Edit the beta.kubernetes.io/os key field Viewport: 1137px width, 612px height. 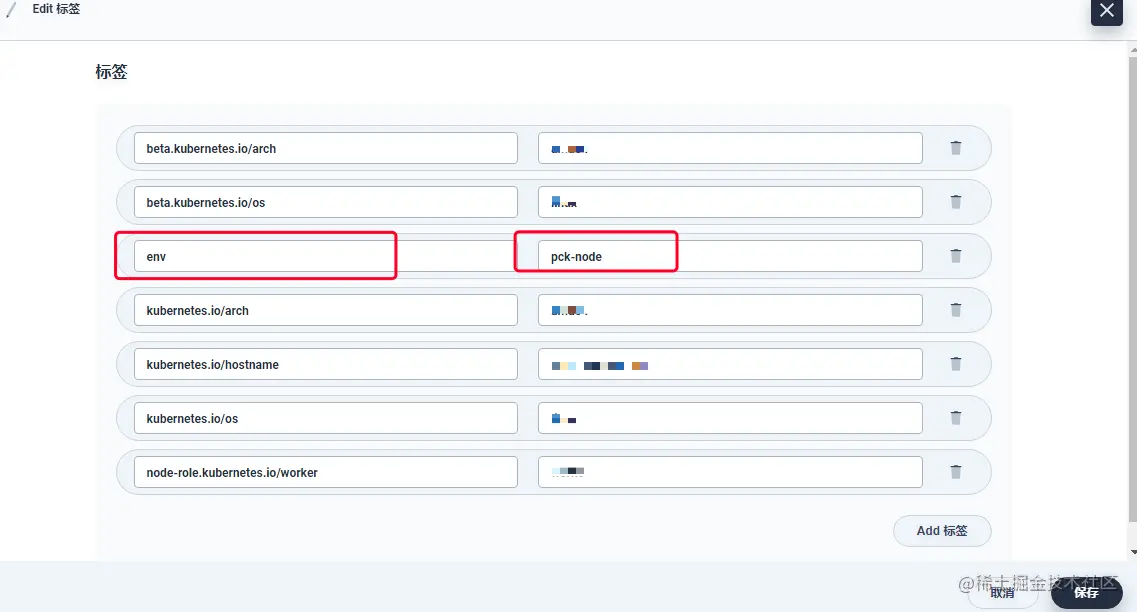(326, 202)
